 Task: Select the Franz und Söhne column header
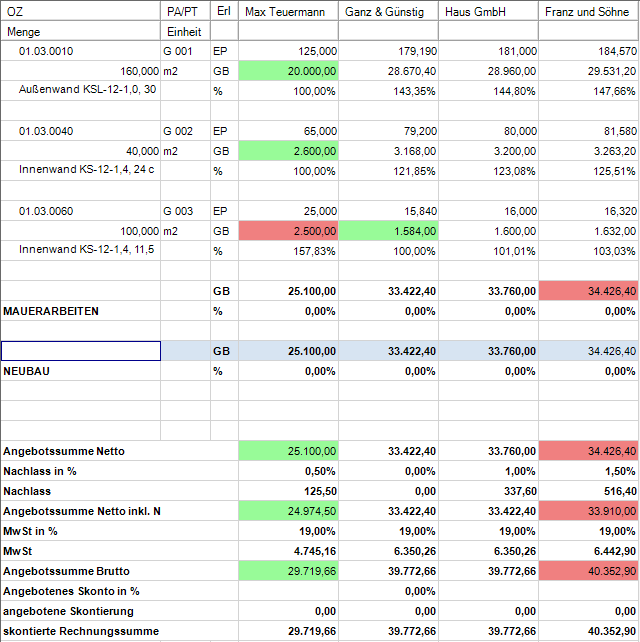click(588, 11)
